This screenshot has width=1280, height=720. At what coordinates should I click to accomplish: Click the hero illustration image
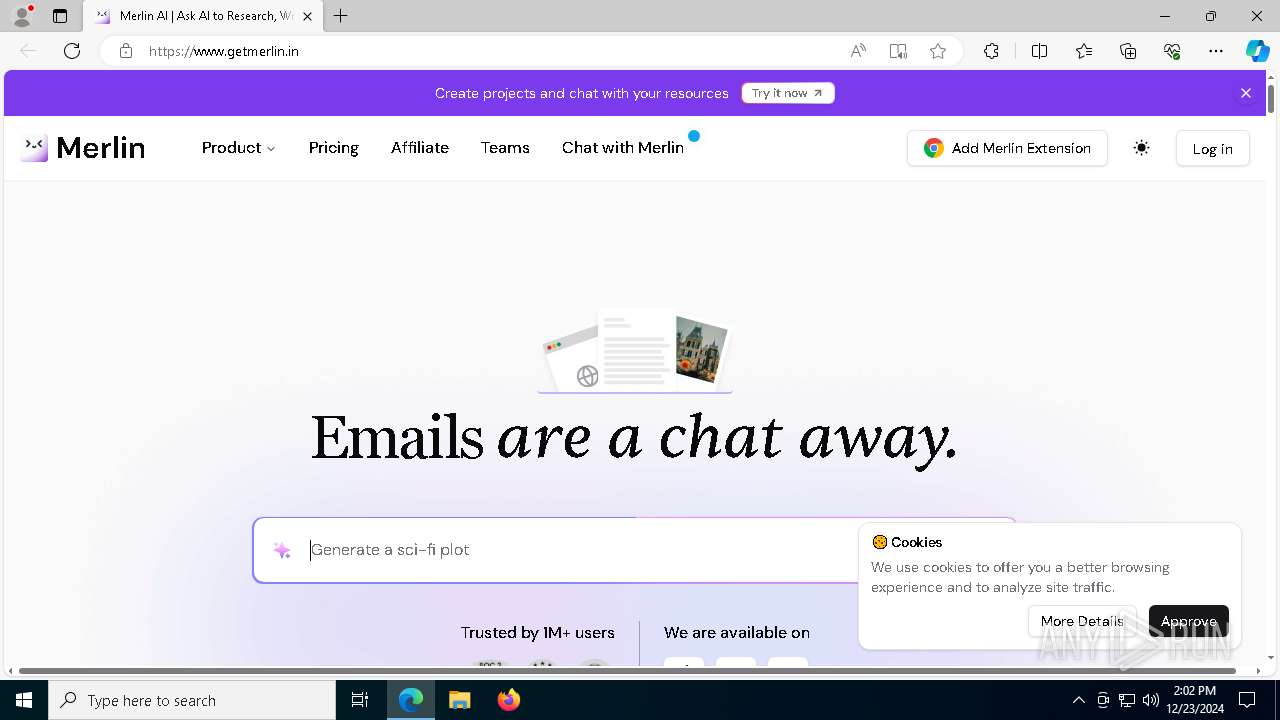pos(635,350)
